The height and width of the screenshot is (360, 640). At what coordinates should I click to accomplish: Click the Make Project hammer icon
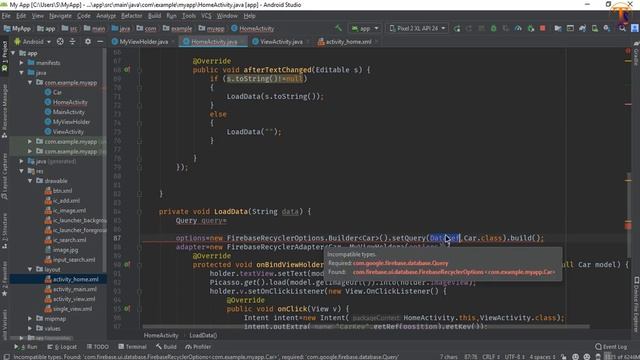338,28
